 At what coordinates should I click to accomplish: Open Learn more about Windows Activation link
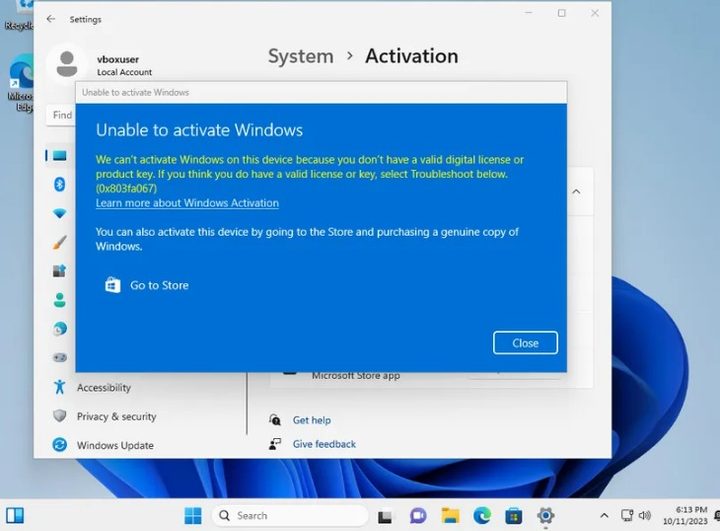click(x=187, y=204)
